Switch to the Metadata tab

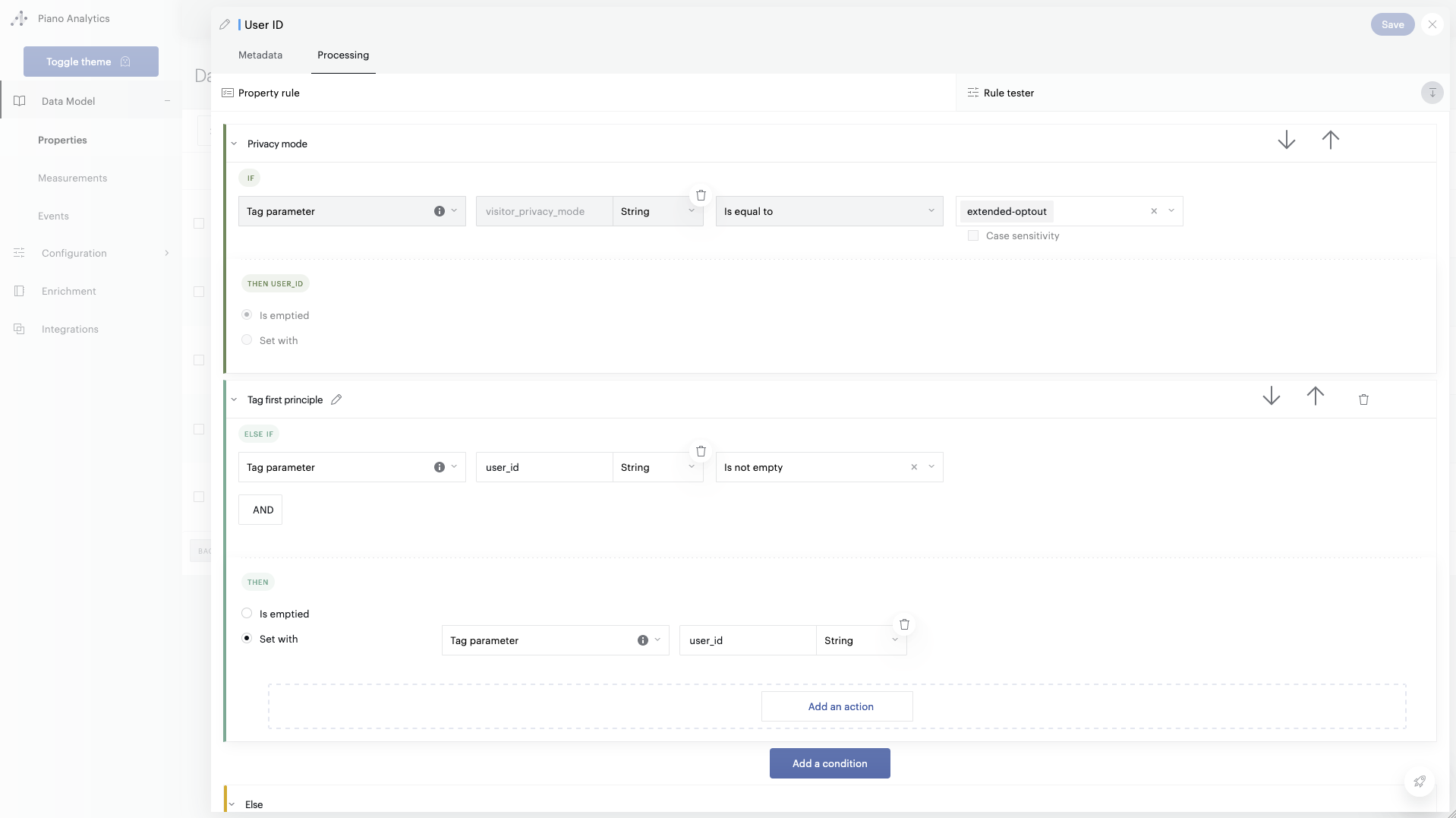pyautogui.click(x=260, y=55)
